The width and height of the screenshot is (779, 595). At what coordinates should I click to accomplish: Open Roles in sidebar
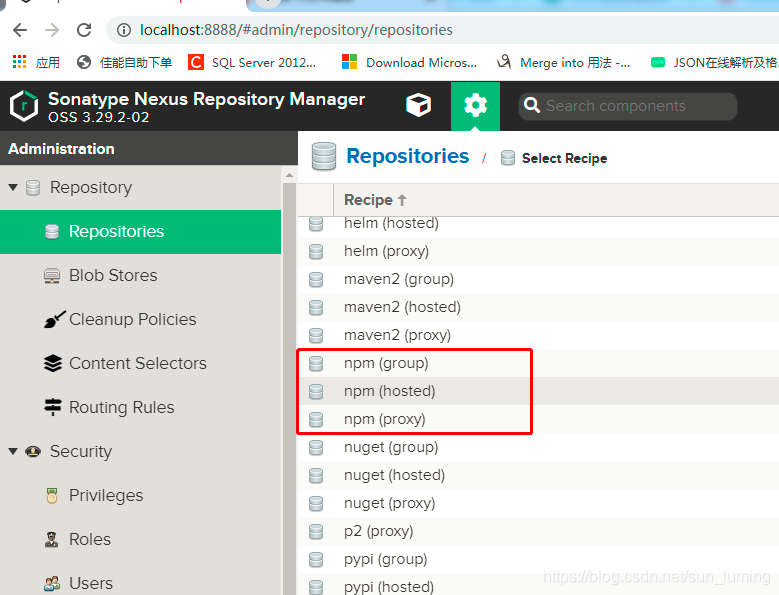(x=141, y=539)
